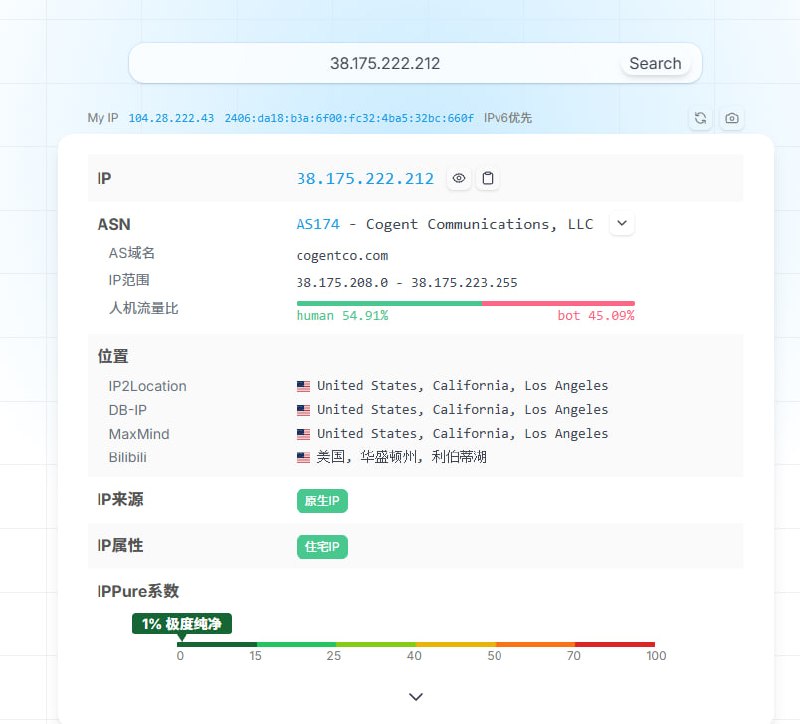Click the Search button
The image size is (800, 724).
(x=655, y=63)
